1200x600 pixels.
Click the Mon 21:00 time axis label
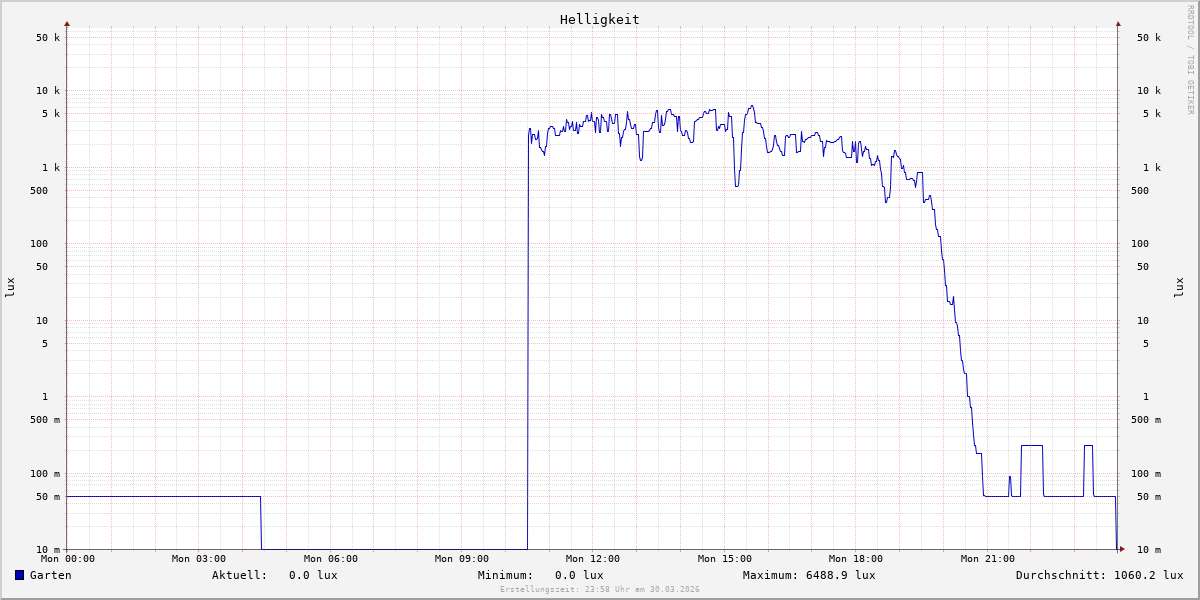(x=988, y=559)
